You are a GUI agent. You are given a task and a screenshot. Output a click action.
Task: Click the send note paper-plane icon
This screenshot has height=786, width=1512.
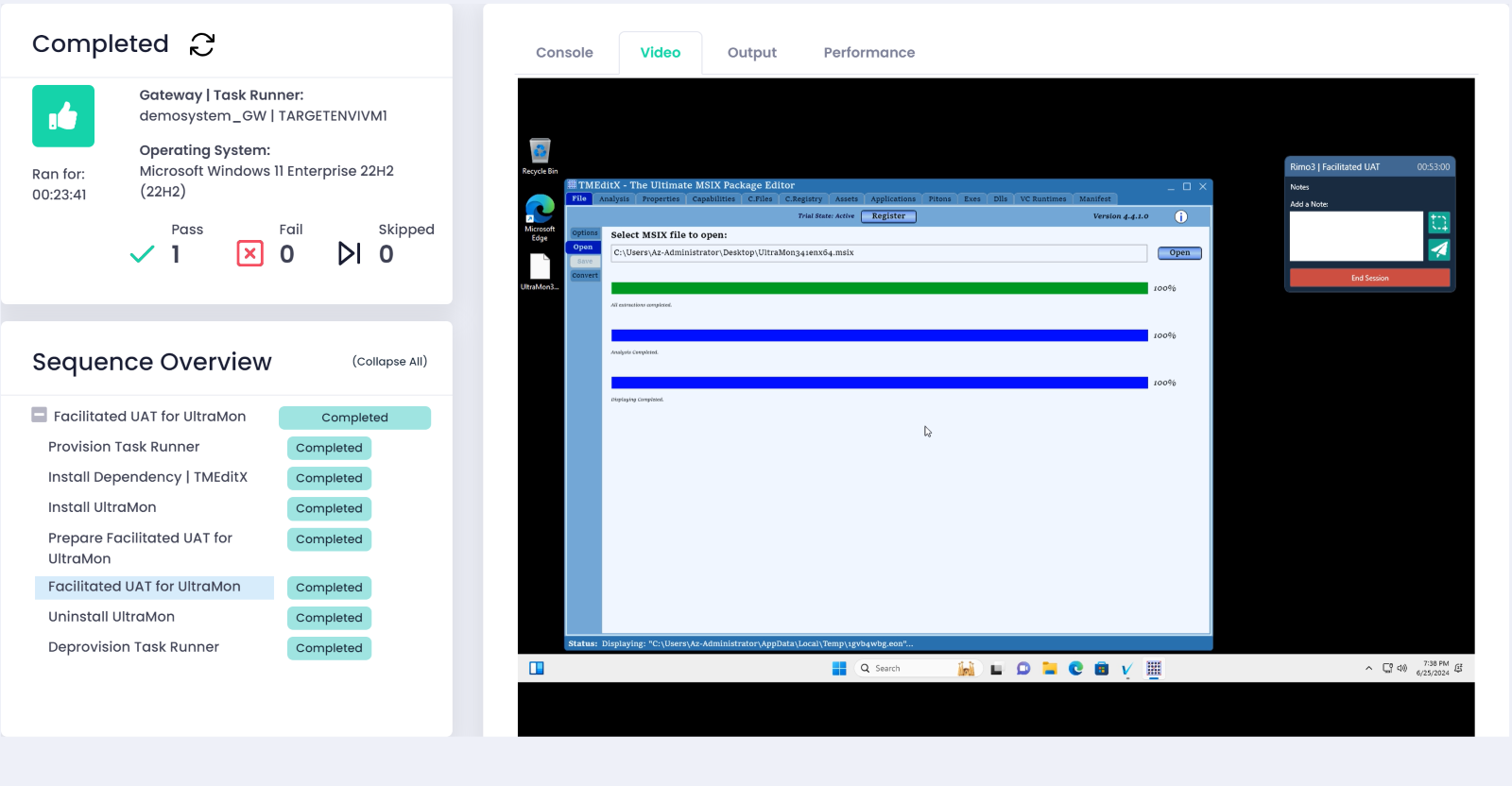point(1438,249)
